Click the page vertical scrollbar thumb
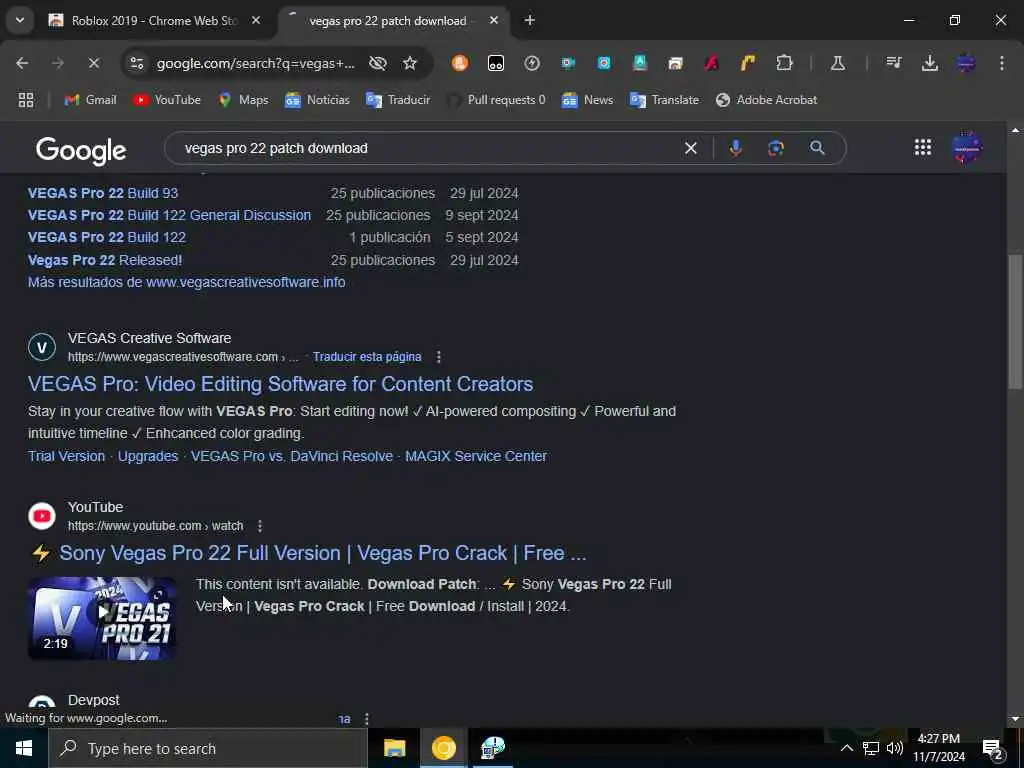 point(1015,321)
